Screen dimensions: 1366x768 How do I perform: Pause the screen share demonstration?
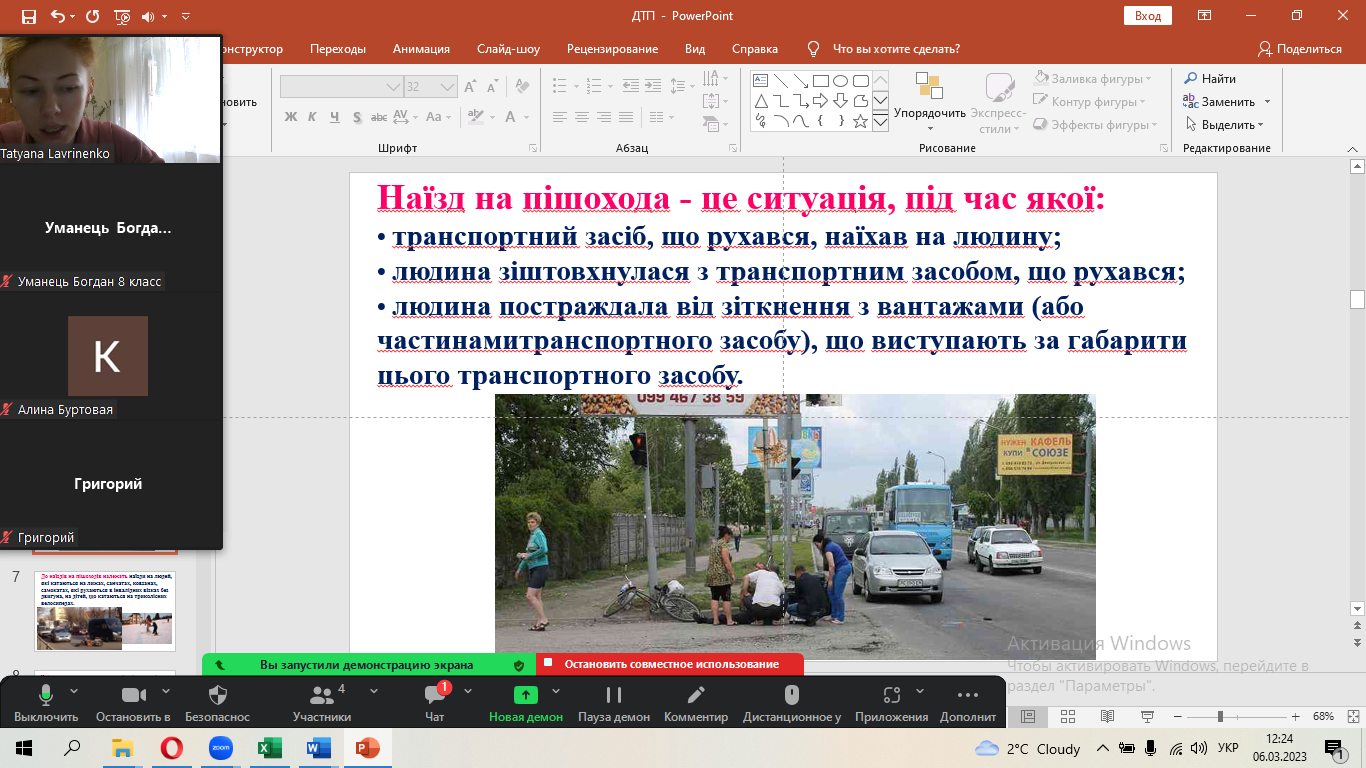tap(613, 696)
